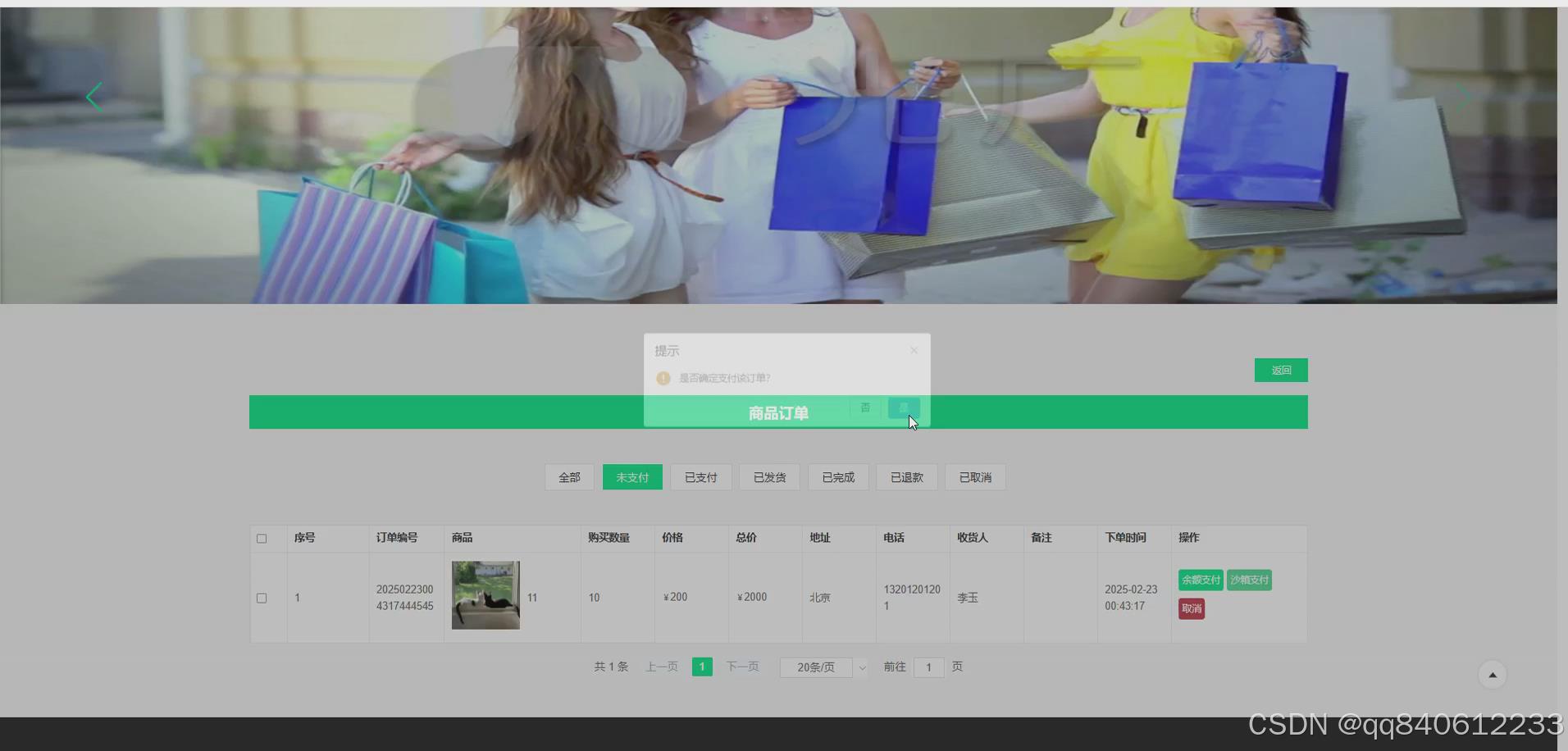Image resolution: width=1568 pixels, height=751 pixels.
Task: Pay order with 沙箱支付 button
Action: pyautogui.click(x=1249, y=580)
